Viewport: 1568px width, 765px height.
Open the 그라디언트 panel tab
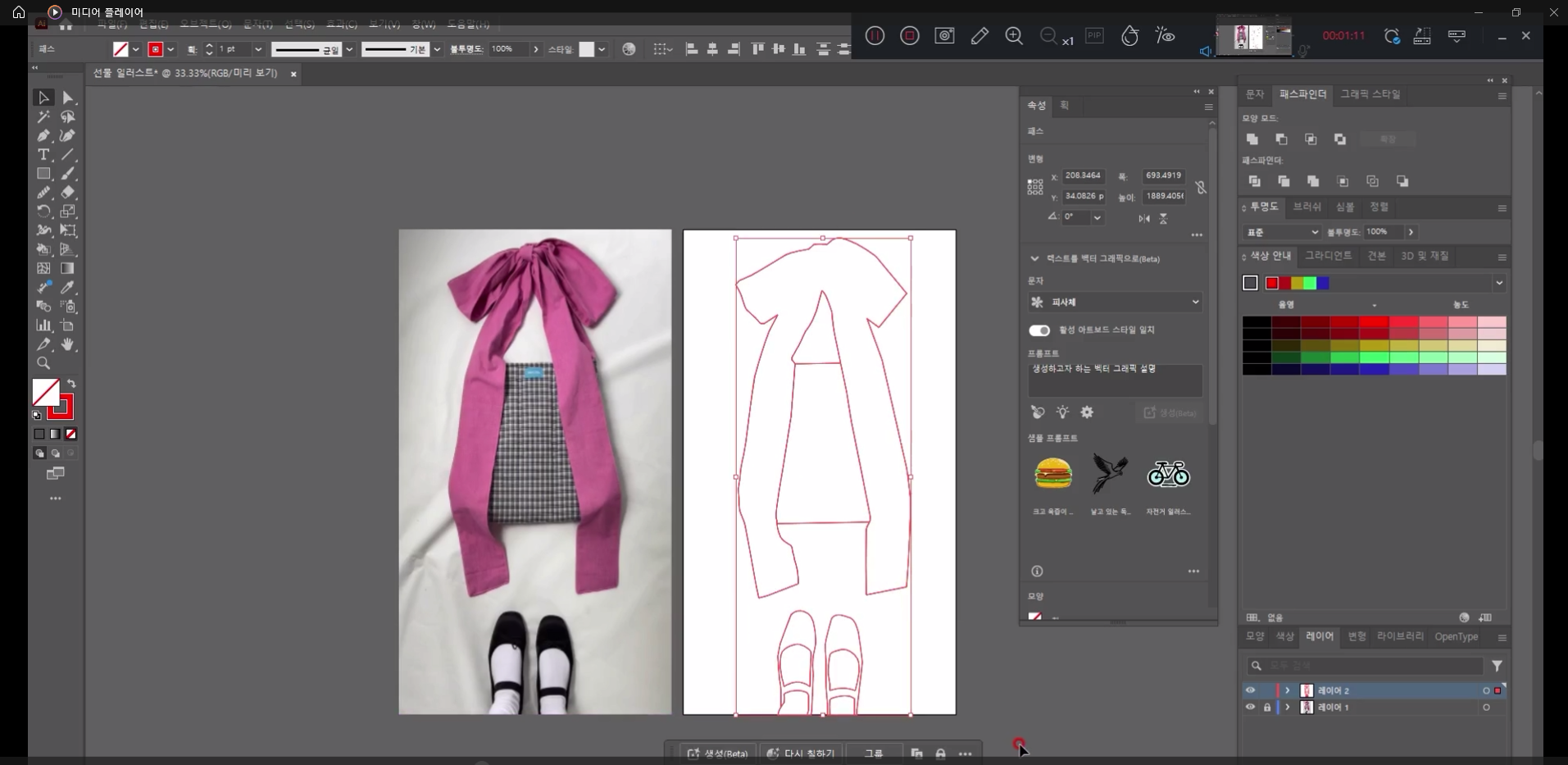click(x=1328, y=256)
